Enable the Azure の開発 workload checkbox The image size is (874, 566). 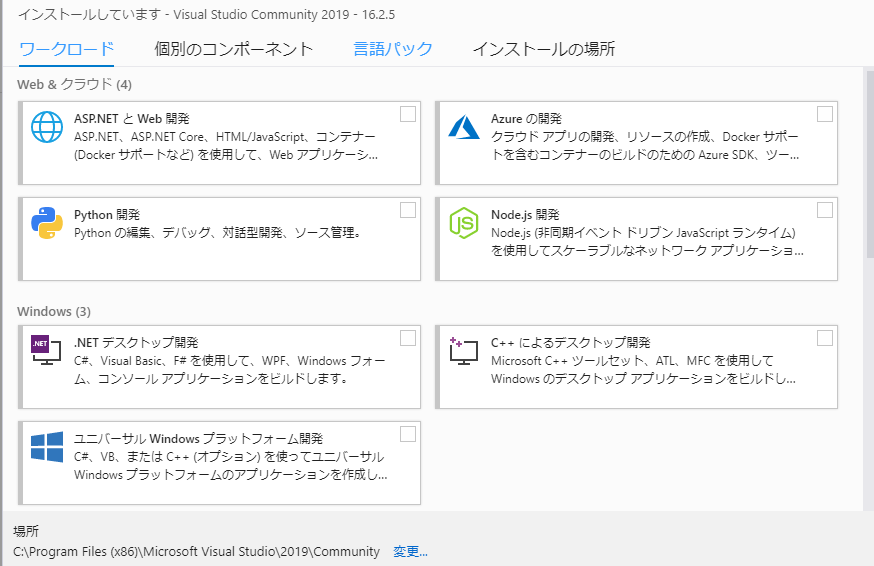(x=825, y=114)
